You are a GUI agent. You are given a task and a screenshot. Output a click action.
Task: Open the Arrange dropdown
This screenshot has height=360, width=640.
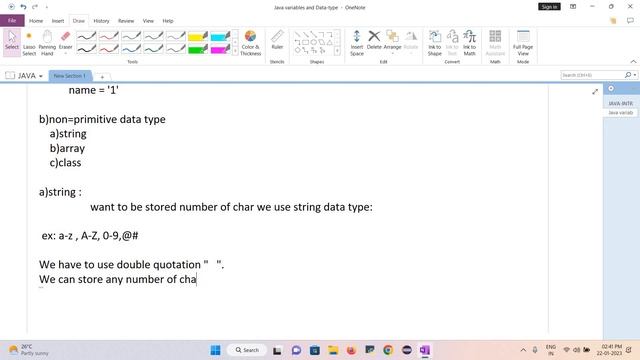point(392,43)
